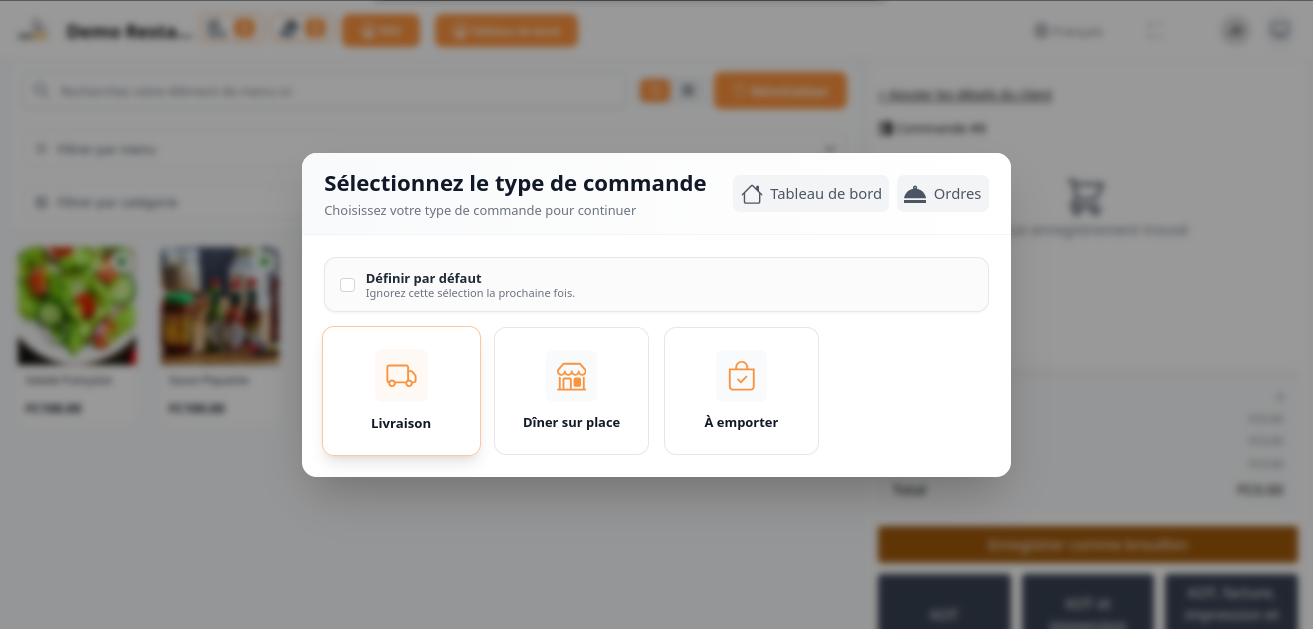Switch to grid view with the orange toggle
The height and width of the screenshot is (629, 1313).
pos(654,91)
